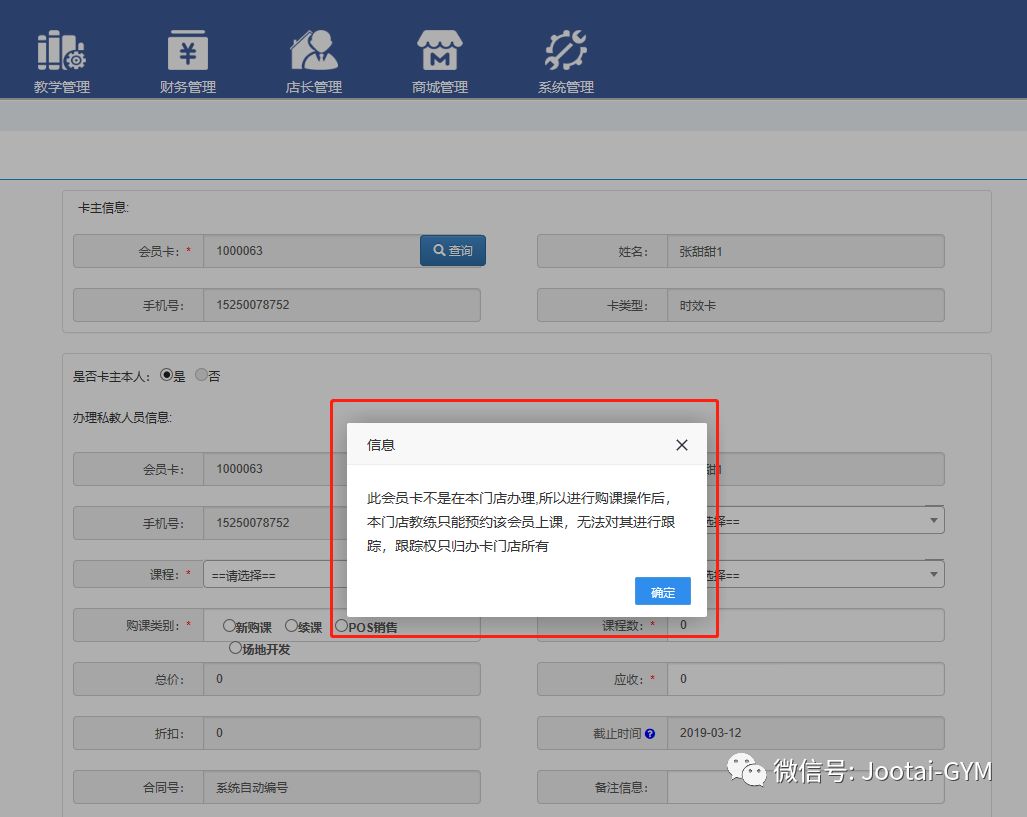The image size is (1027, 817).
Task: Expand the upper right dropdown arrow beside 手机号 row
Action: (x=933, y=520)
